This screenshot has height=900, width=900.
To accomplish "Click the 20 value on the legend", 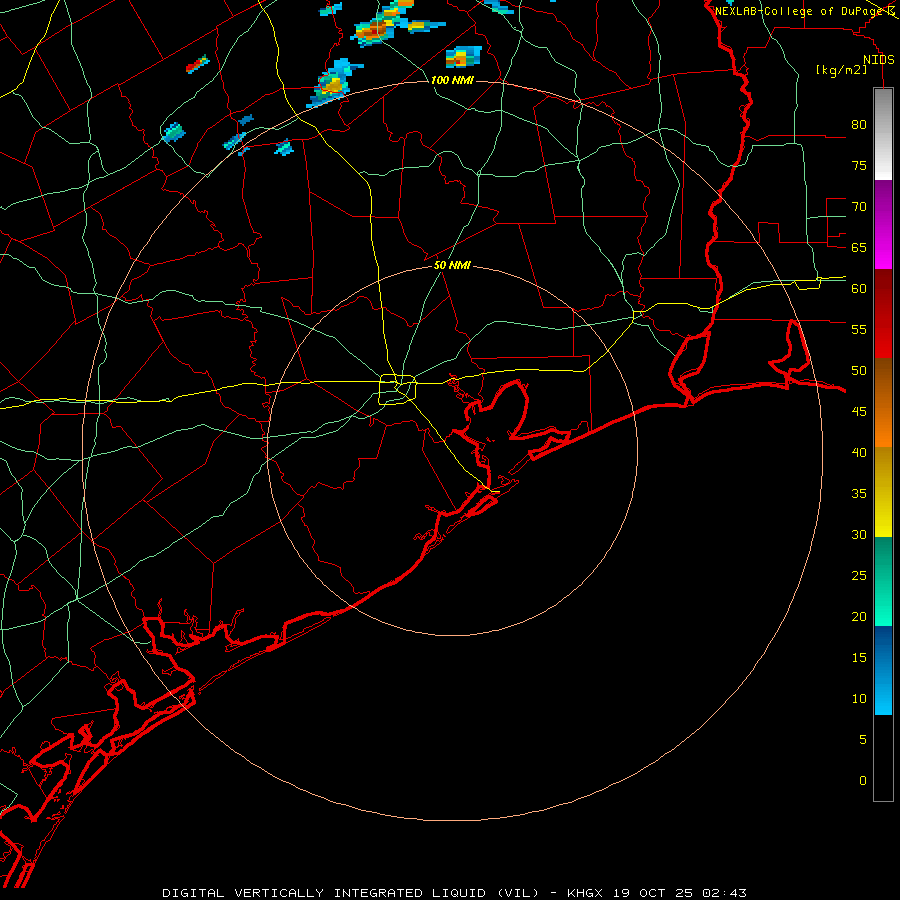I will pos(859,616).
